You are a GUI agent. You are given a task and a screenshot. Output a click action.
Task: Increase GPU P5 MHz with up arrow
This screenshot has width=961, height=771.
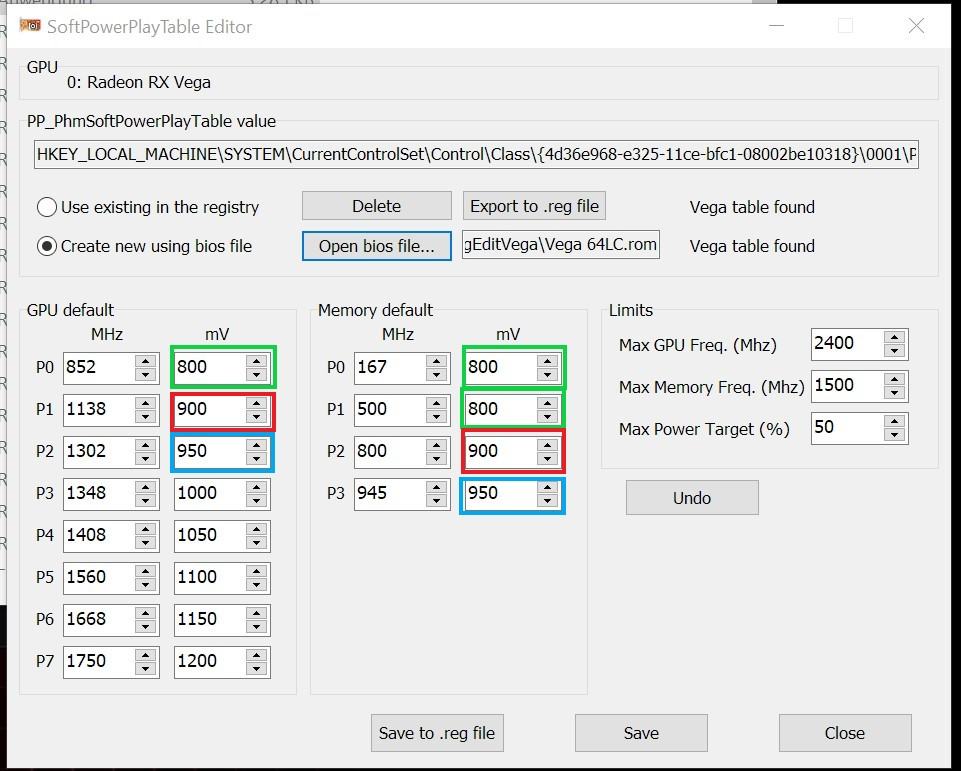point(146,571)
